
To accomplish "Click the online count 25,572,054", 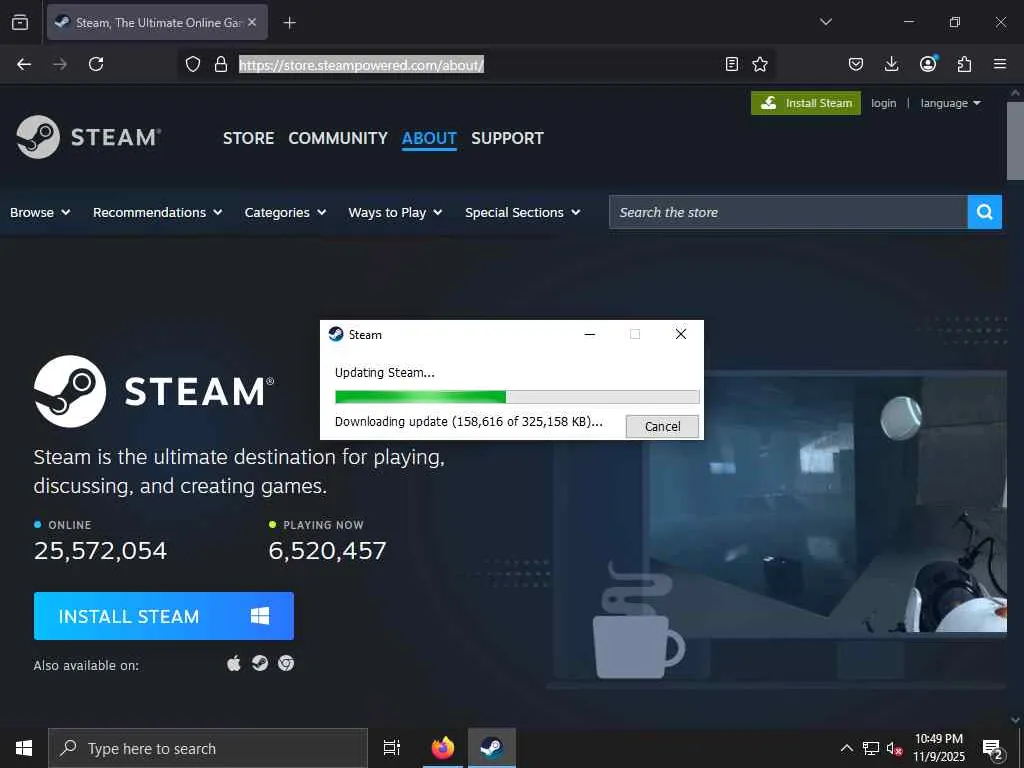I will point(101,551).
